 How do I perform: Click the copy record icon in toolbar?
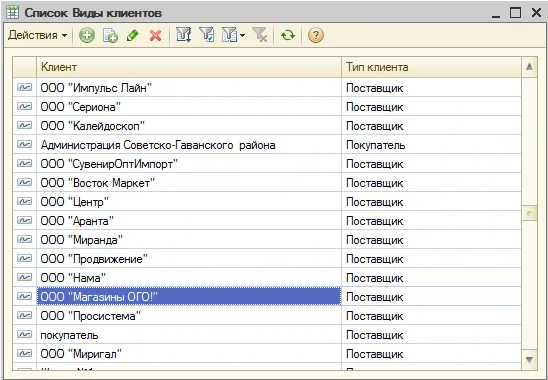tap(110, 35)
